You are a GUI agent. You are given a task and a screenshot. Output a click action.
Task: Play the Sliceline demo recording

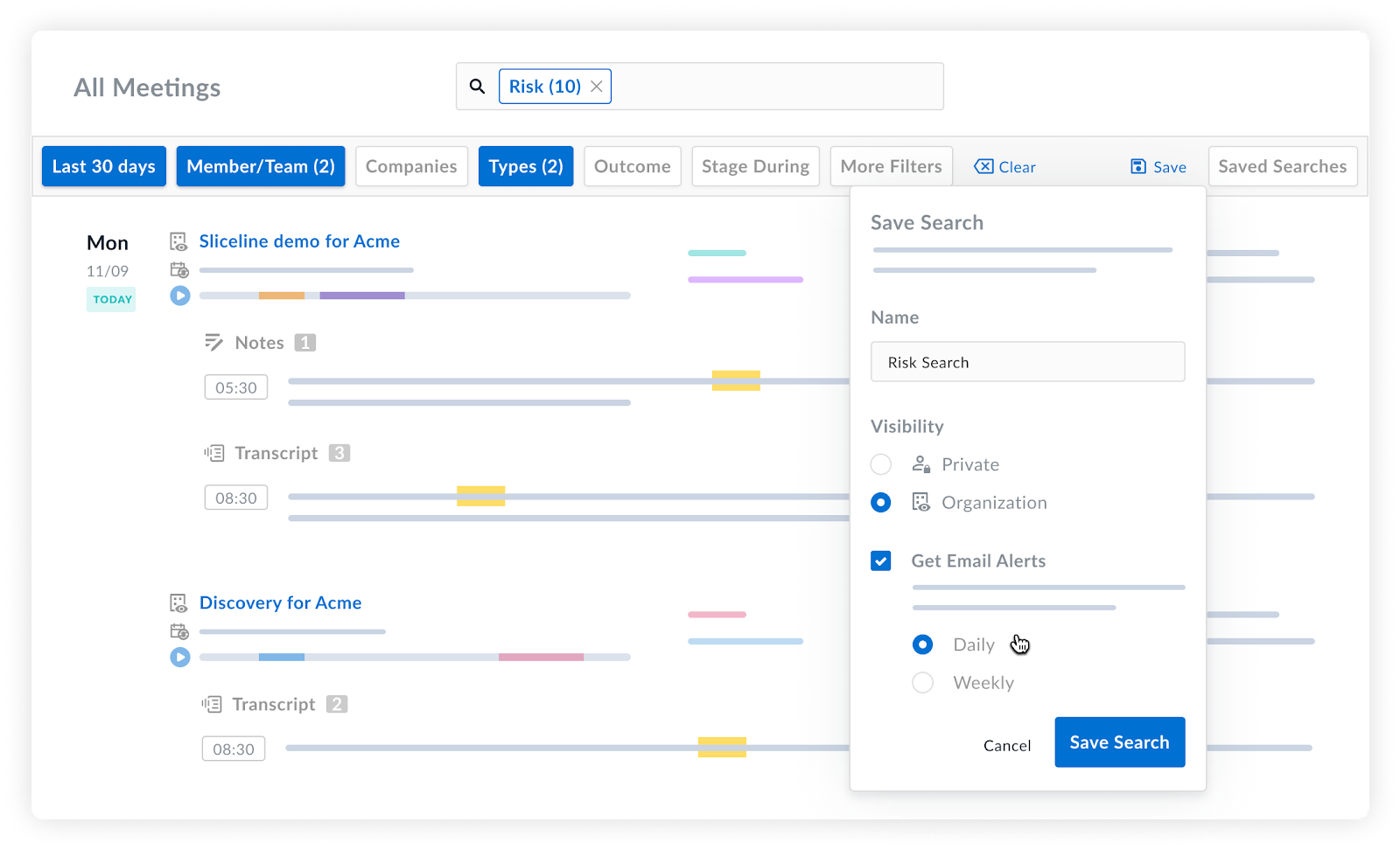pos(180,296)
